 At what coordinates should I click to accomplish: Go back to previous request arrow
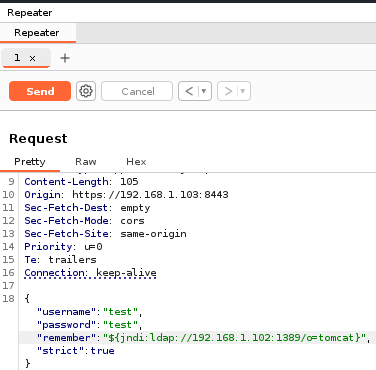pos(189,91)
